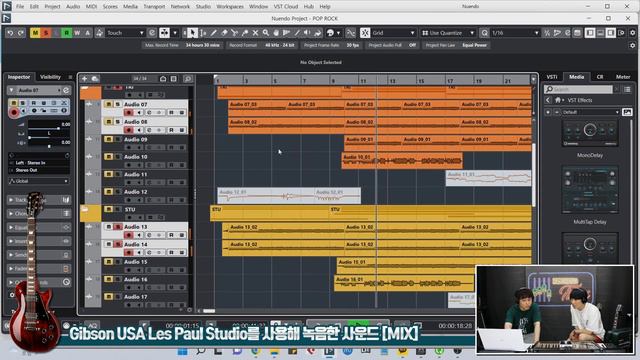The height and width of the screenshot is (360, 640).
Task: Select the Line tool
Action: pos(297,33)
